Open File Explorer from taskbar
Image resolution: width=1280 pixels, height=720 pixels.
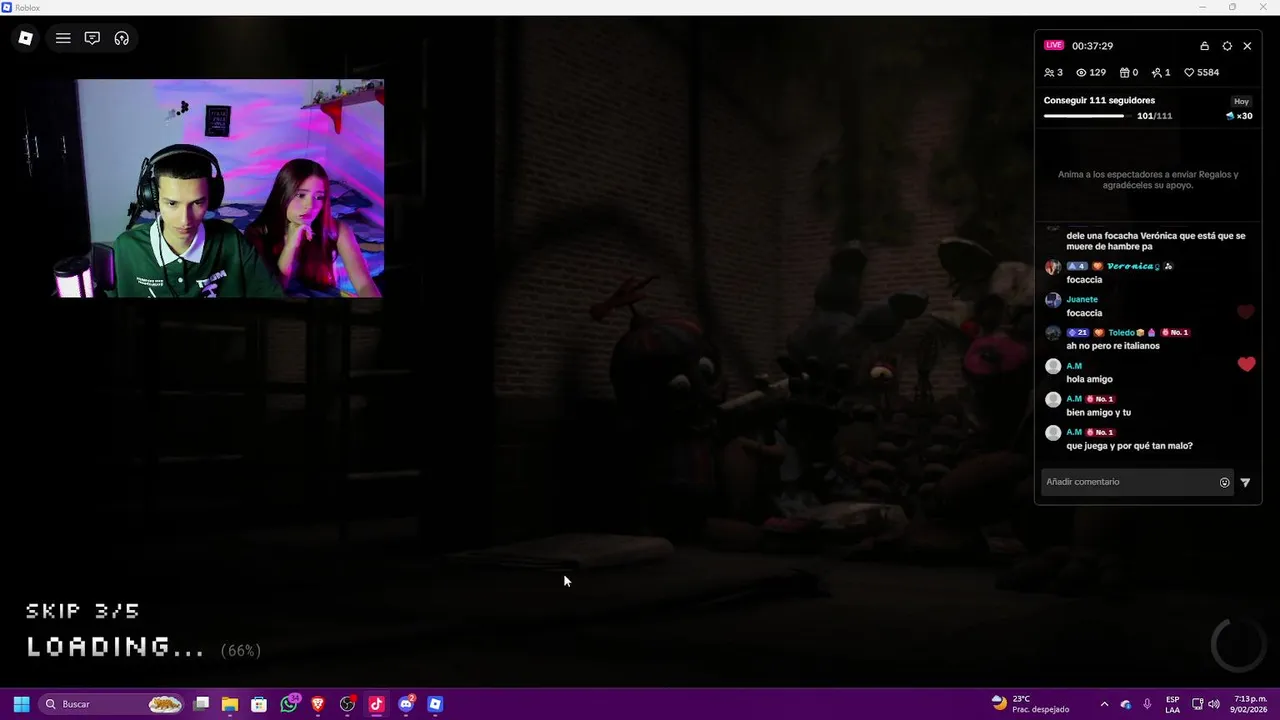tap(230, 704)
